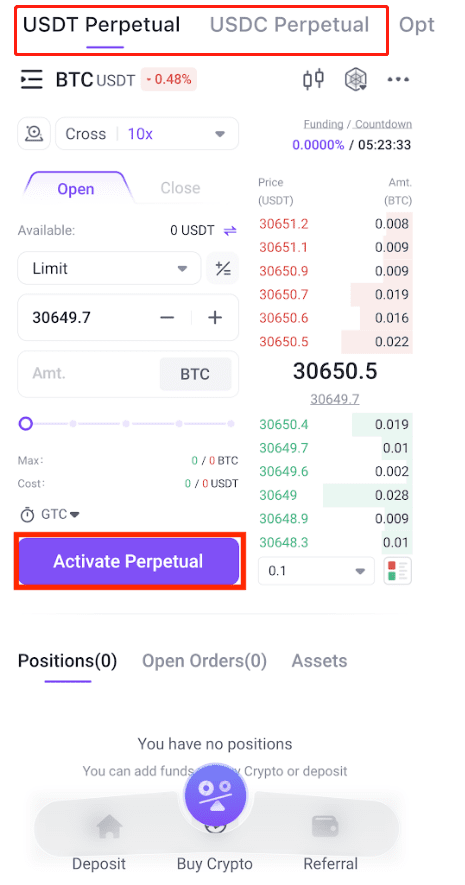The image size is (465, 885).
Task: Click the spider-web trading bot icon
Action: [356, 80]
